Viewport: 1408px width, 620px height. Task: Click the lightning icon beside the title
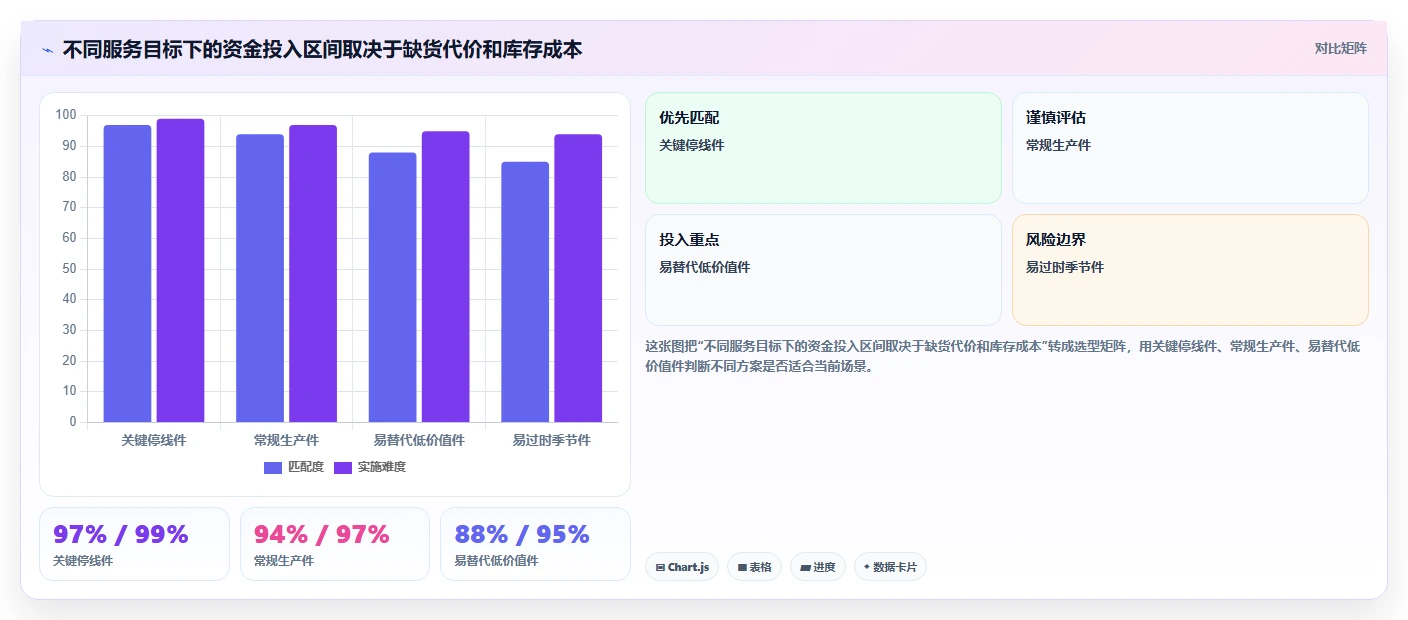48,50
